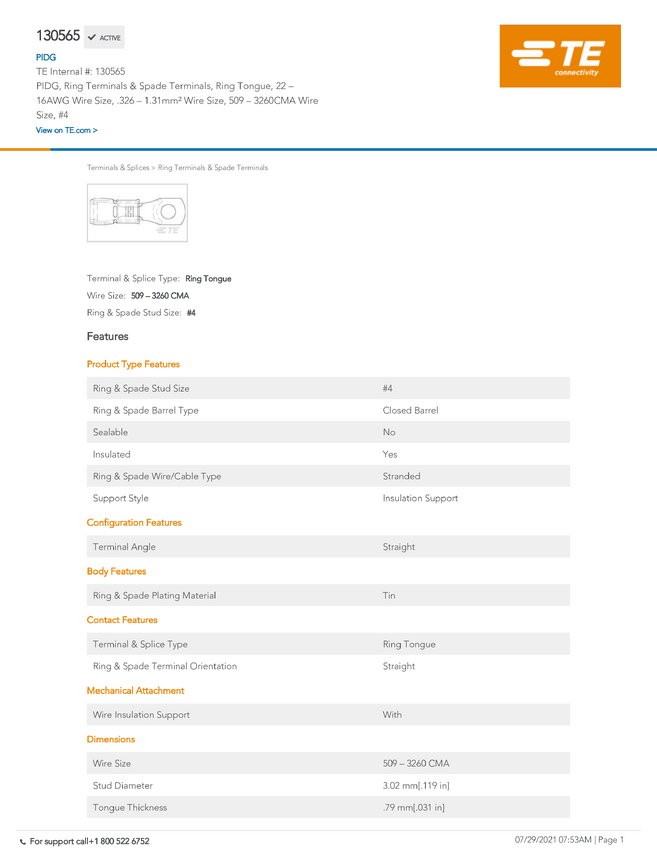Follow the View on TE.com link
The height and width of the screenshot is (850, 657).
[x=67, y=130]
